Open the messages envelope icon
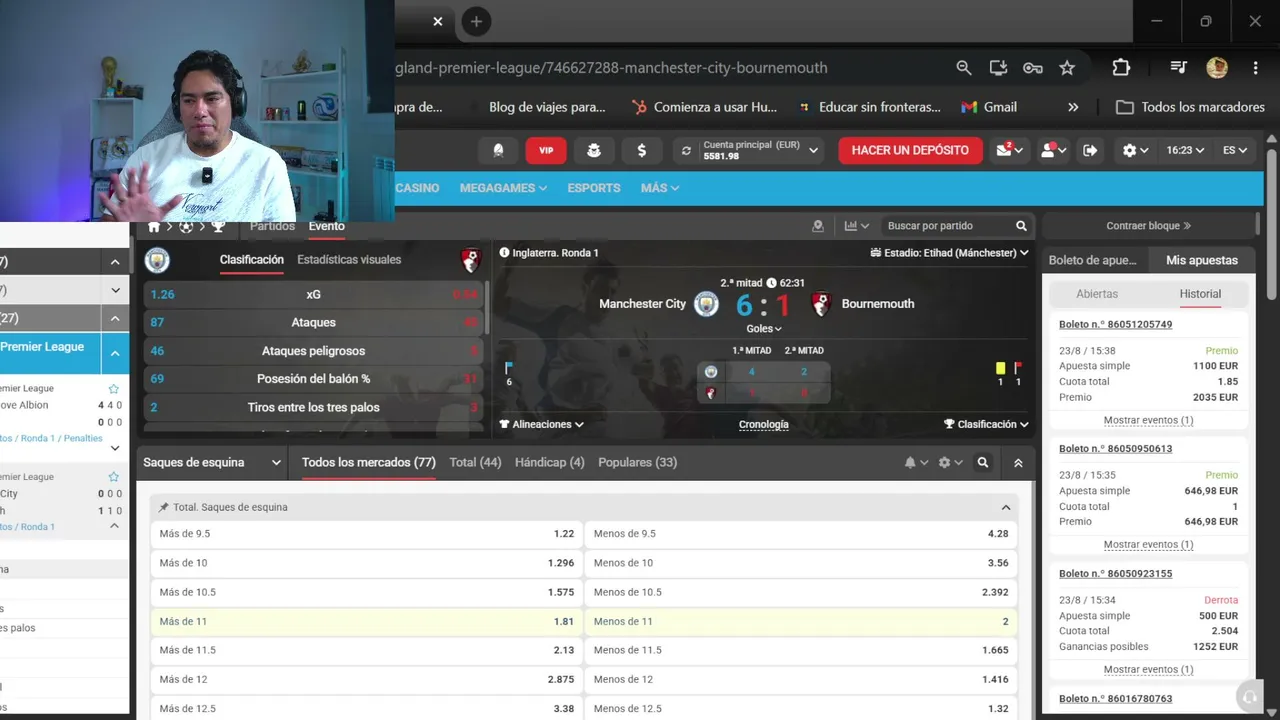Viewport: 1280px width, 720px height. point(1009,150)
